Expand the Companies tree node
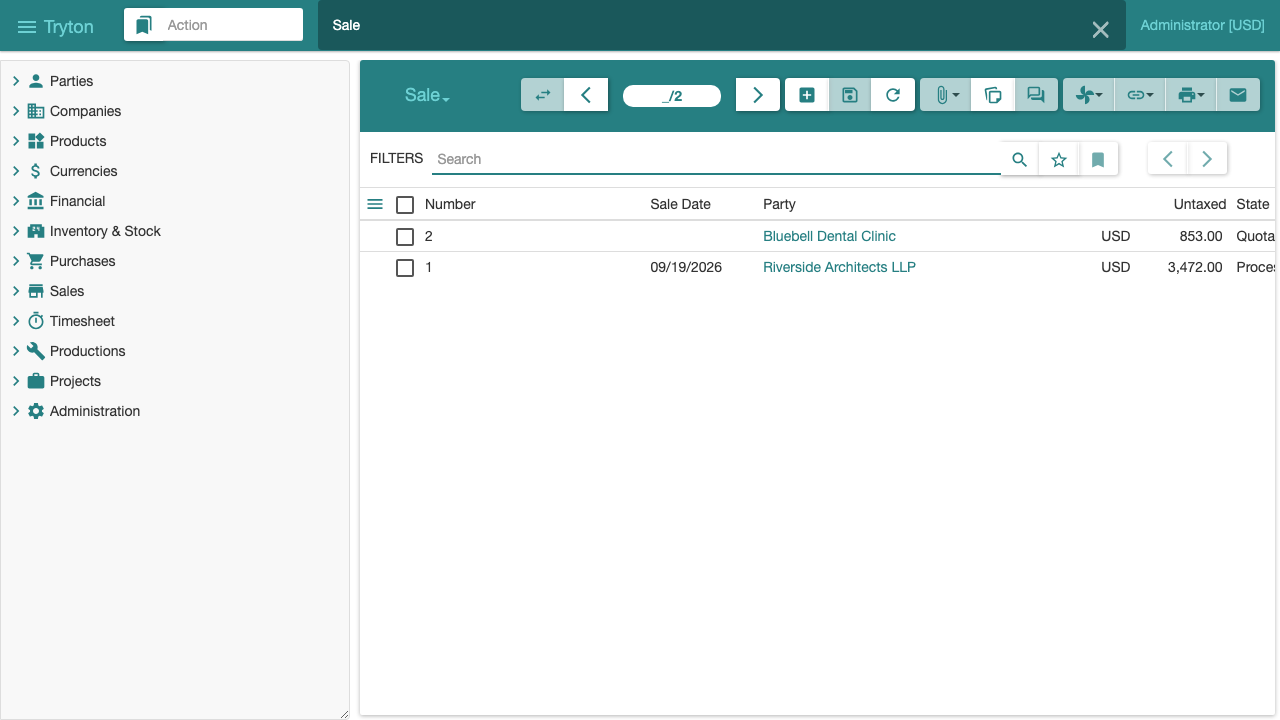The height and width of the screenshot is (720, 1280). tap(16, 111)
